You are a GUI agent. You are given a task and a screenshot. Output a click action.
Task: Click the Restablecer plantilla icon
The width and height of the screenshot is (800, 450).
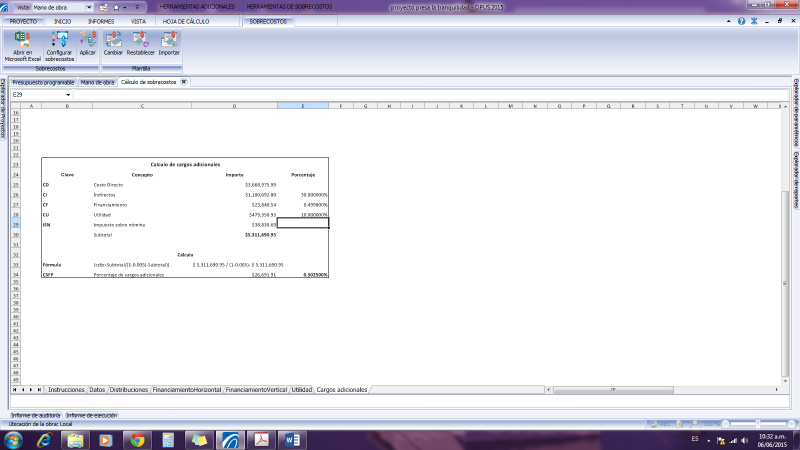tap(140, 45)
